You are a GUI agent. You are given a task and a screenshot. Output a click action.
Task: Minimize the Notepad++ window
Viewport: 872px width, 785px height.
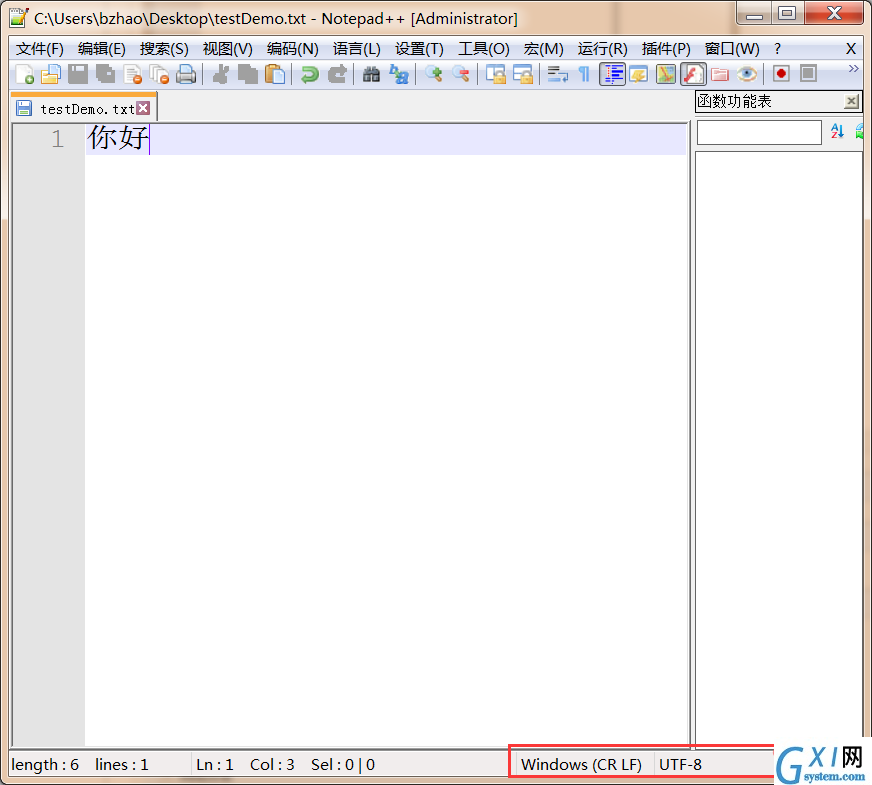[754, 13]
